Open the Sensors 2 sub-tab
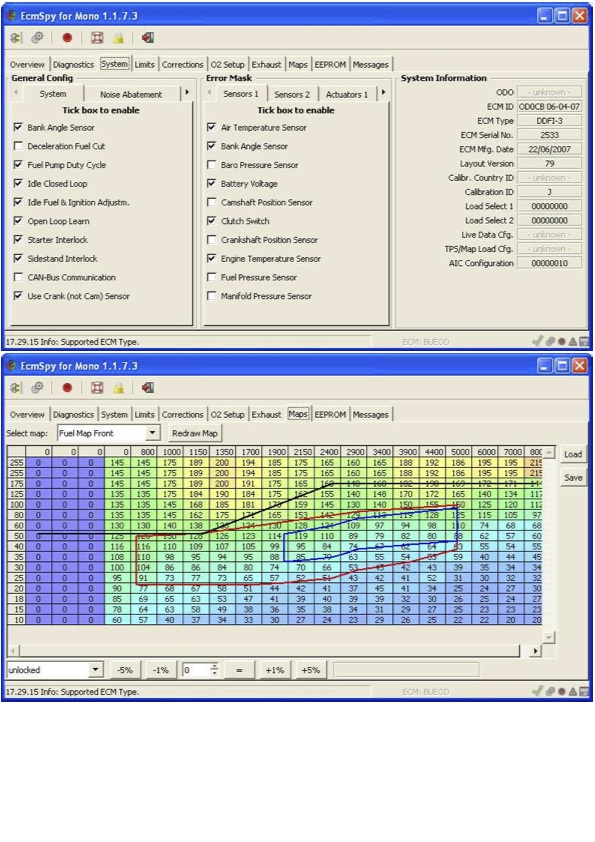595x842 pixels. 292,94
